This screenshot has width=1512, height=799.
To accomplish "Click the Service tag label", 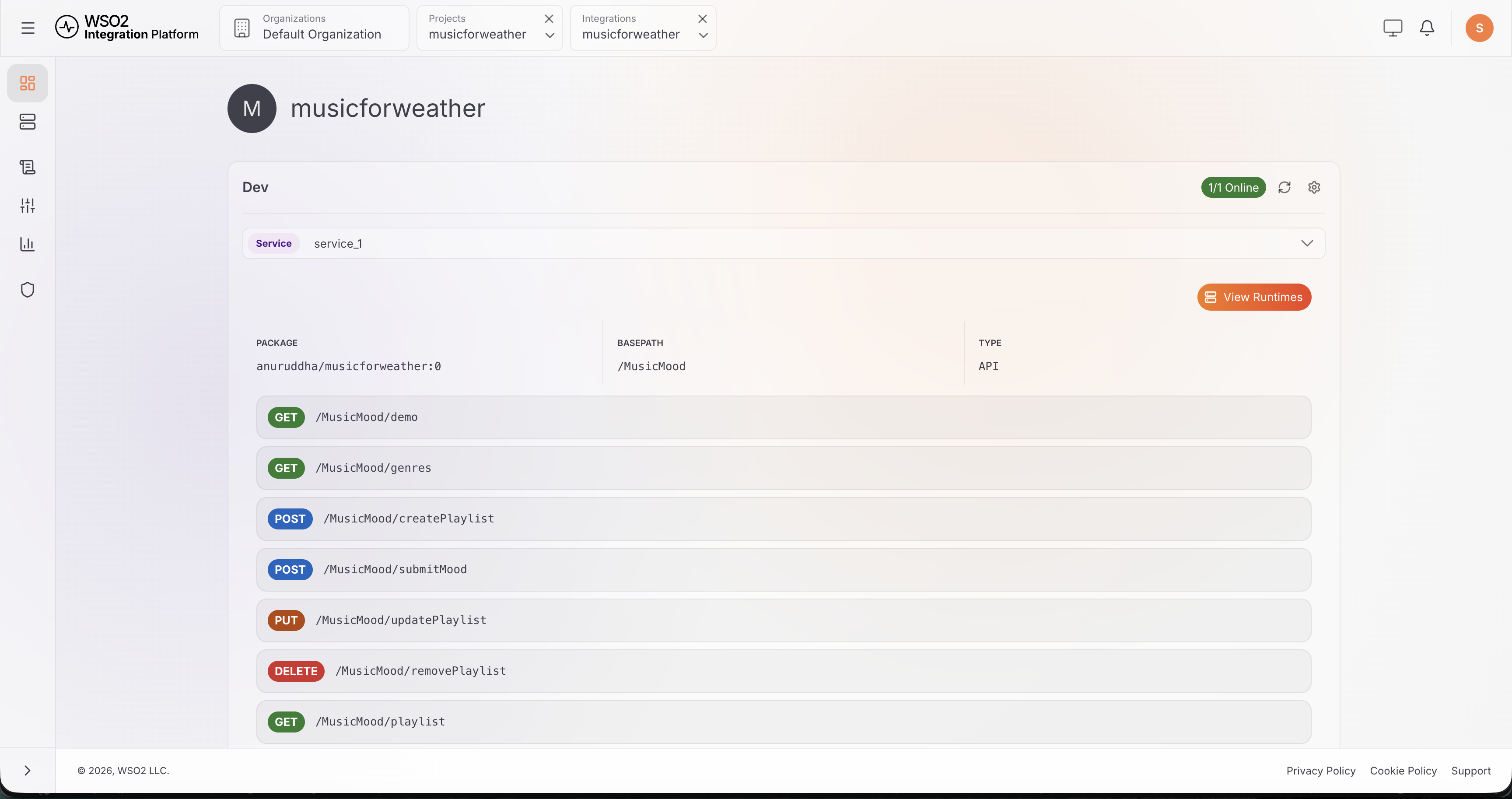I will point(273,243).
